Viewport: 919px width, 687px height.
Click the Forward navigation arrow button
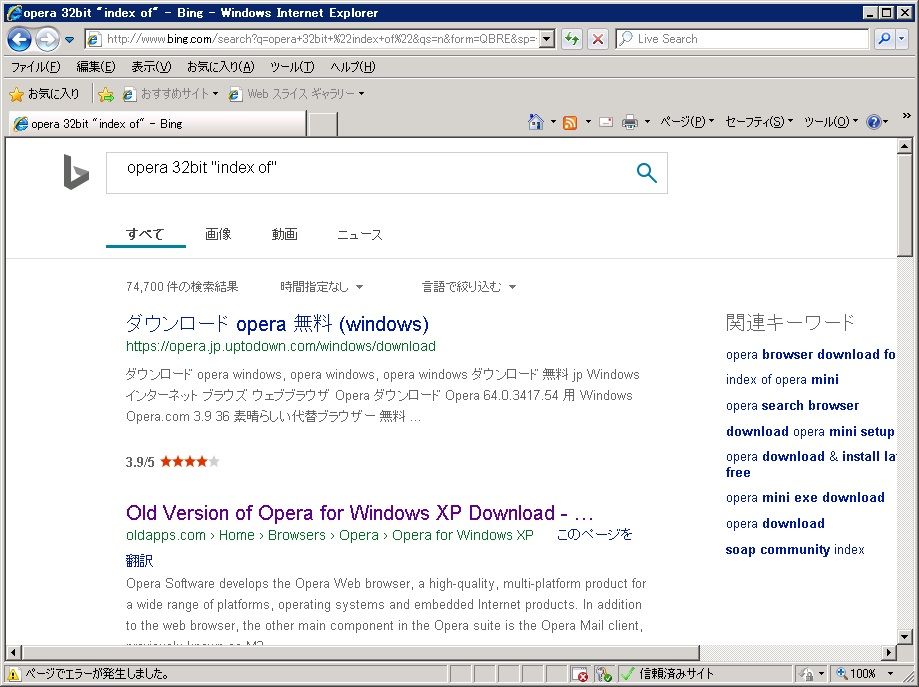(x=47, y=39)
